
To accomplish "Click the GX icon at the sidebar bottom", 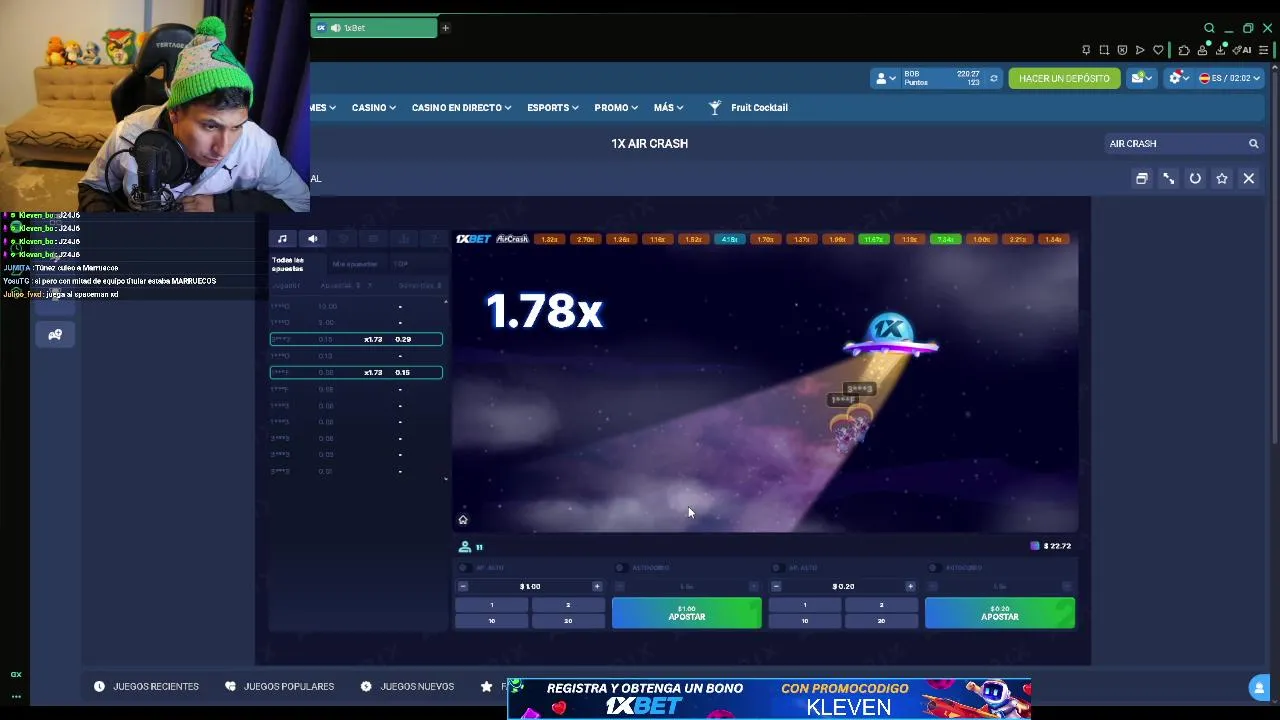I will pyautogui.click(x=16, y=674).
